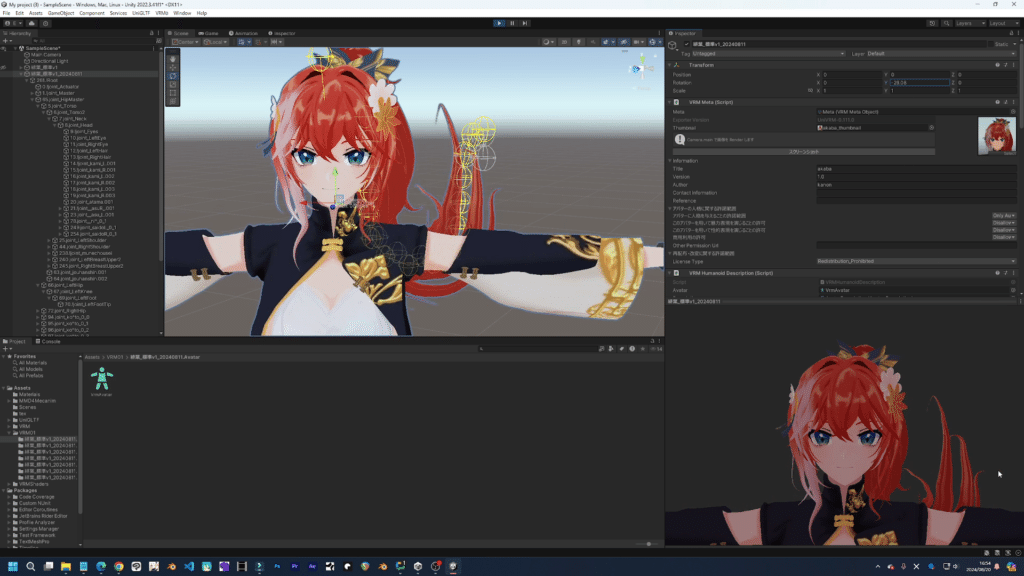Adjust the asset icon size slider in Project panel
The width and height of the screenshot is (1024, 576).
649,544
